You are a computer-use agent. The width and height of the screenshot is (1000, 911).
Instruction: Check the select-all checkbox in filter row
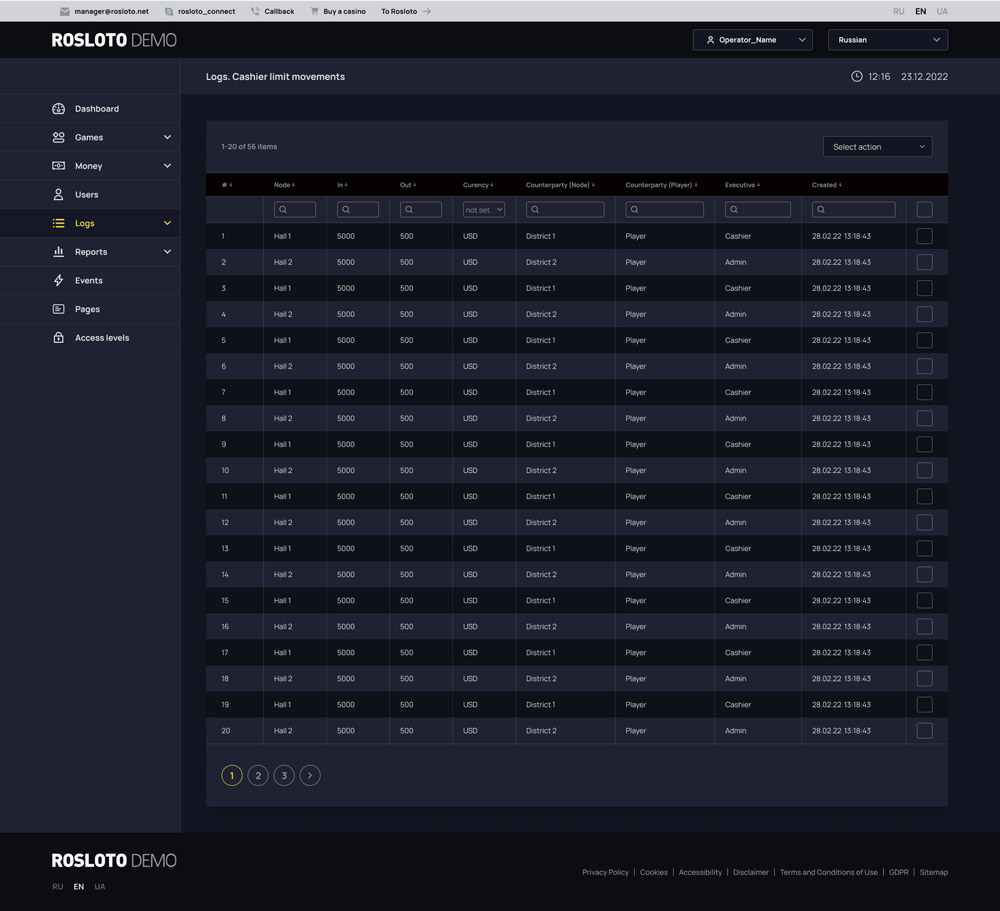[924, 210]
